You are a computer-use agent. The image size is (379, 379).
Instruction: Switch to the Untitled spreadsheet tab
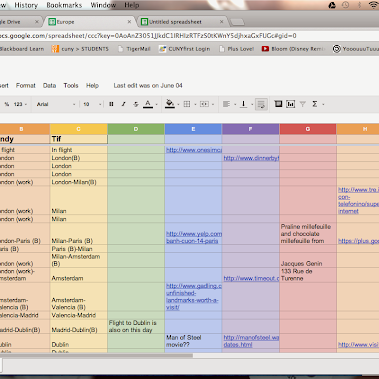pos(182,22)
